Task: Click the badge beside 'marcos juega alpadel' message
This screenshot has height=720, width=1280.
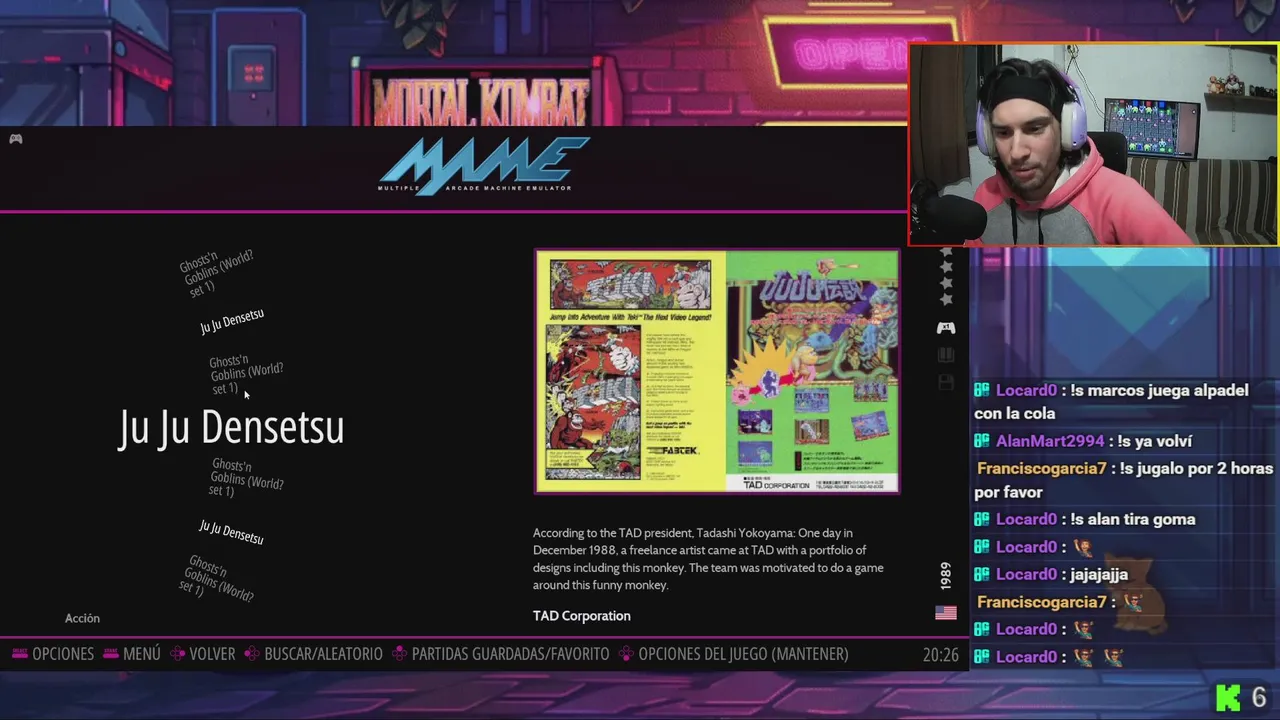Action: (982, 390)
